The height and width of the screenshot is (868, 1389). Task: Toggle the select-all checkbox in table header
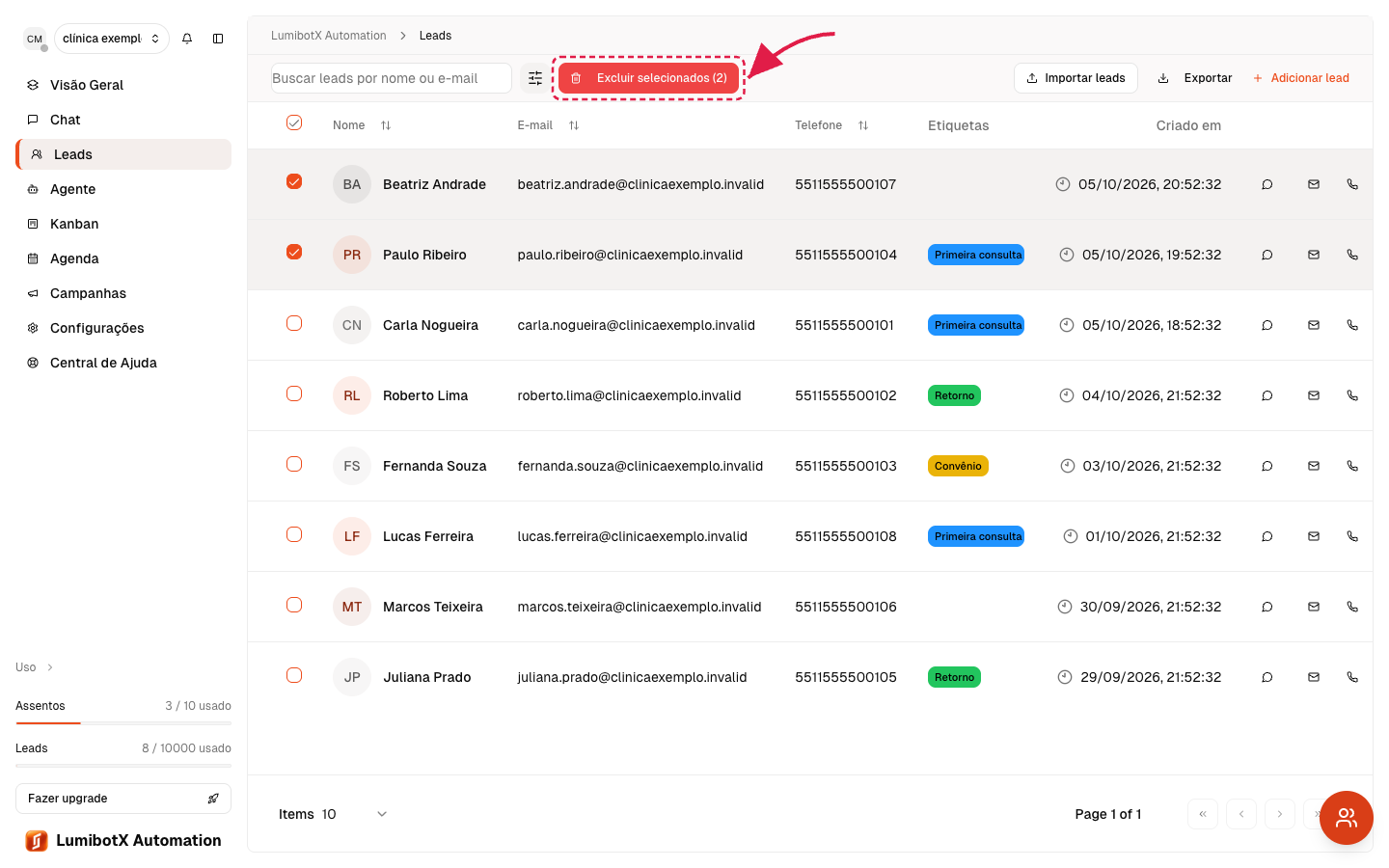(x=294, y=122)
